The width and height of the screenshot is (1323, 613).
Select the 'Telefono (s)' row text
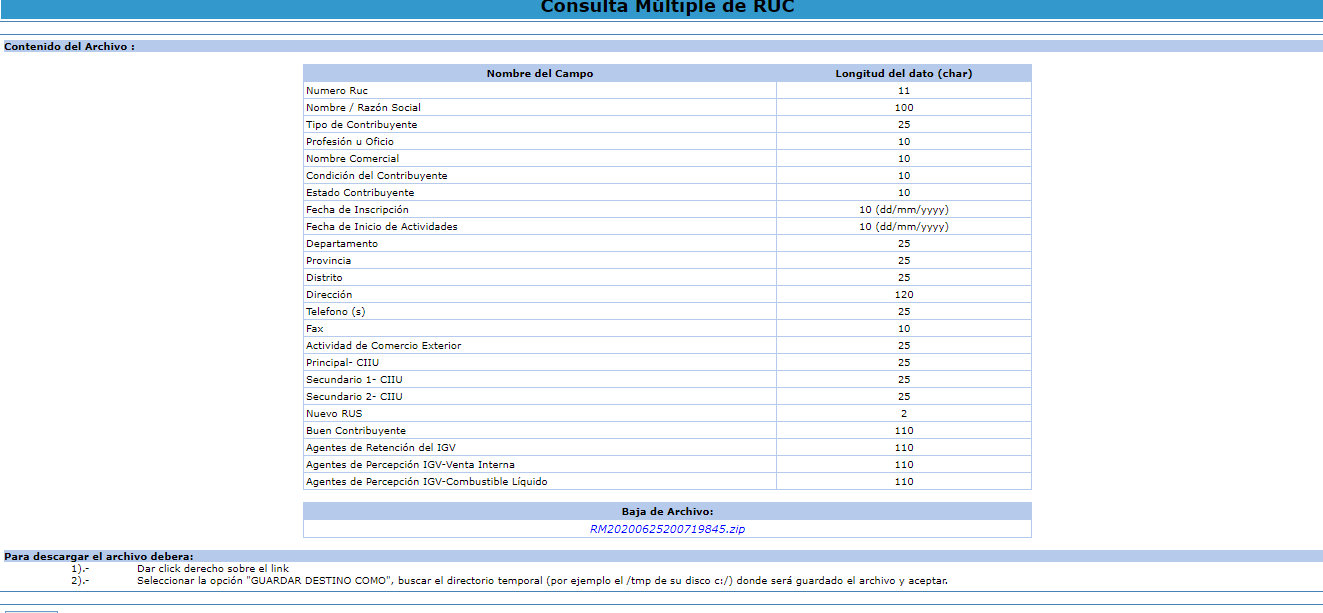tap(336, 312)
